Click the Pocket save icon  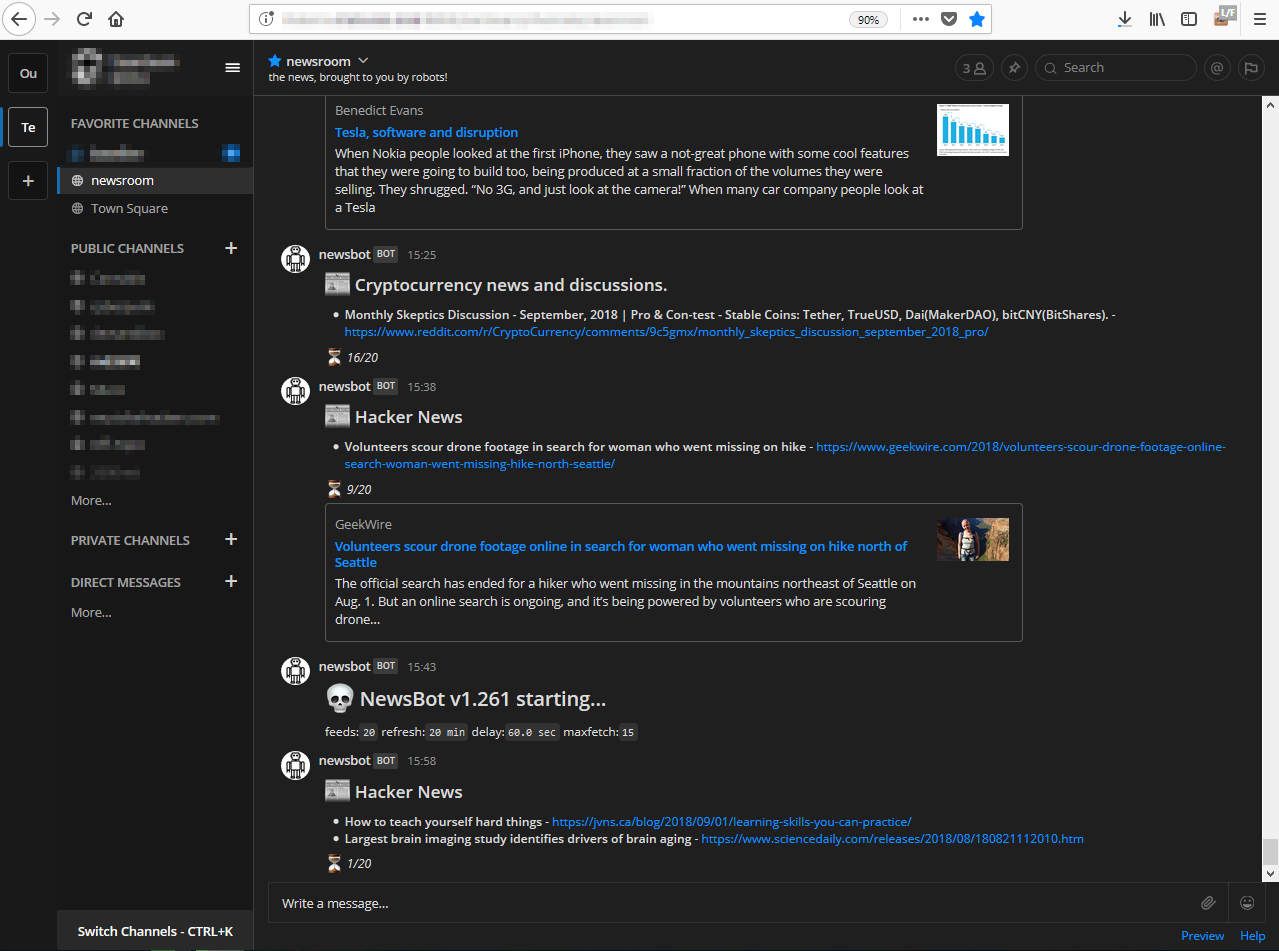pos(949,19)
